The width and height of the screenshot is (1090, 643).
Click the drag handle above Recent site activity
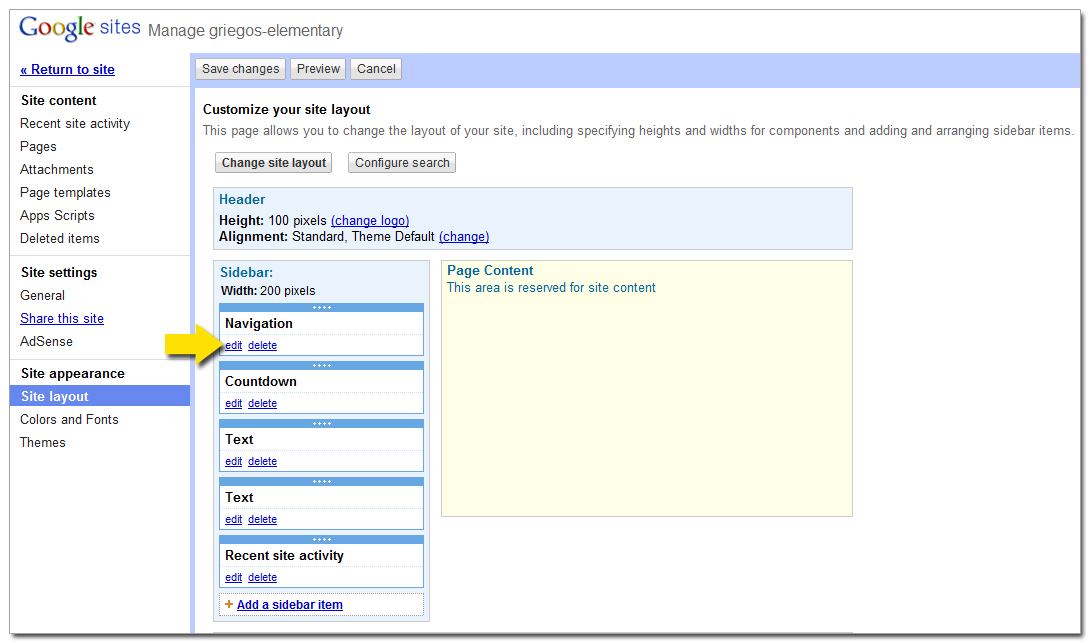(x=321, y=539)
